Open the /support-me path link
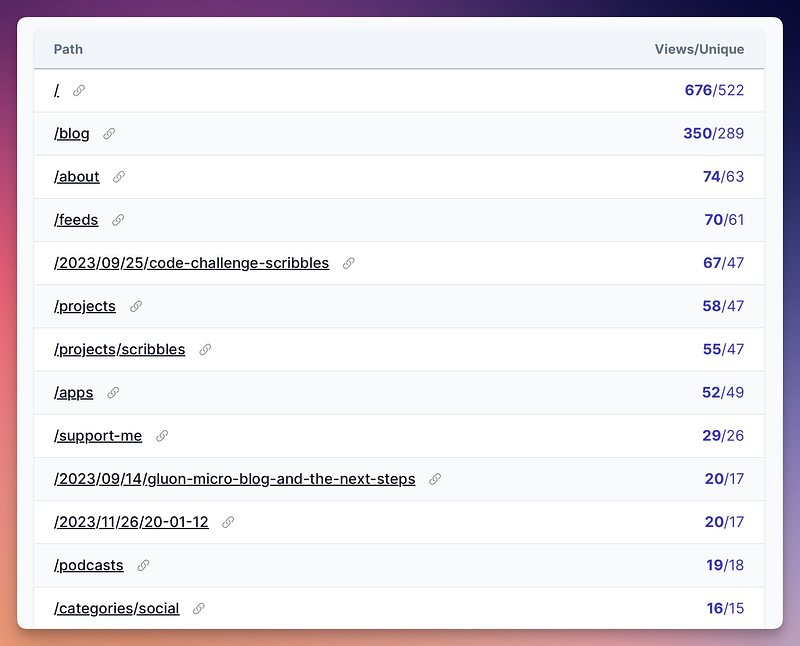This screenshot has height=646, width=800. tap(98, 436)
